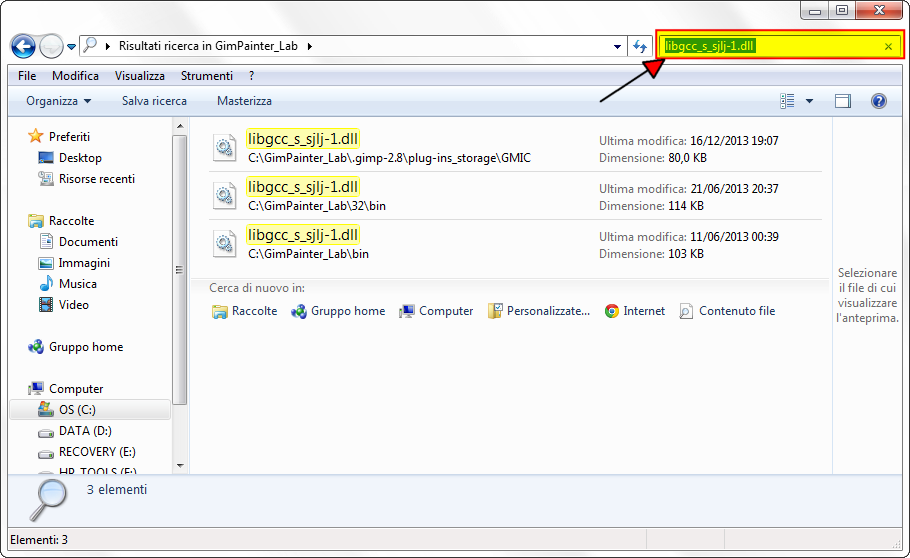The width and height of the screenshot is (910, 558).
Task: Open the Musica library
Action: pos(78,284)
